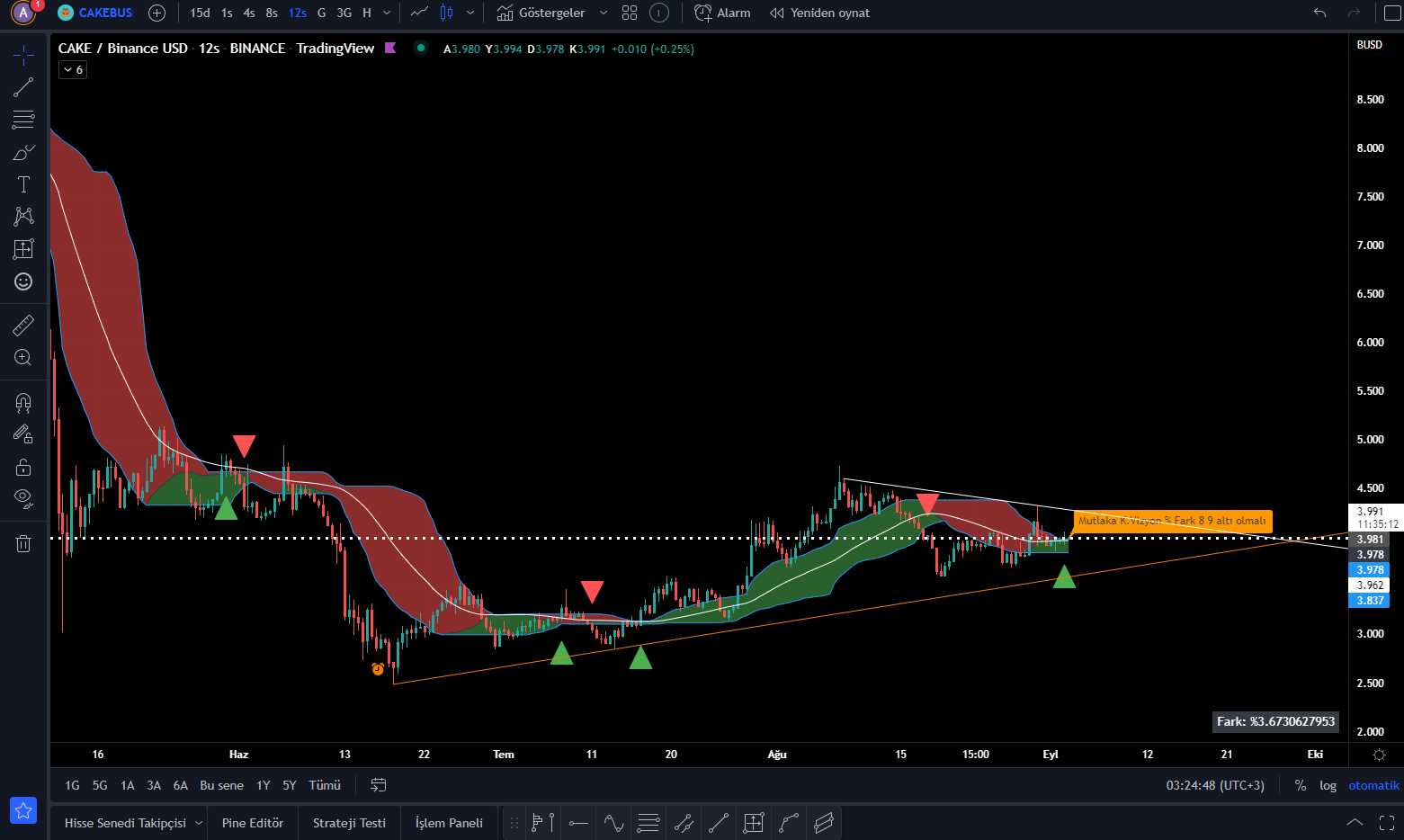Expand the Göstergeler favorites chevron
The height and width of the screenshot is (840, 1404).
pos(604,13)
